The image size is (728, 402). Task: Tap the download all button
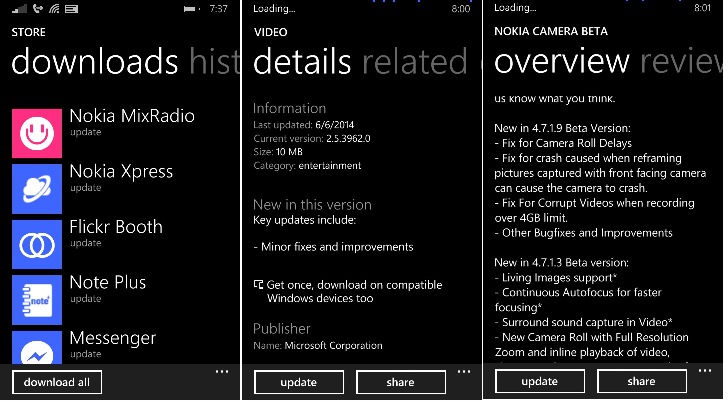pyautogui.click(x=57, y=382)
